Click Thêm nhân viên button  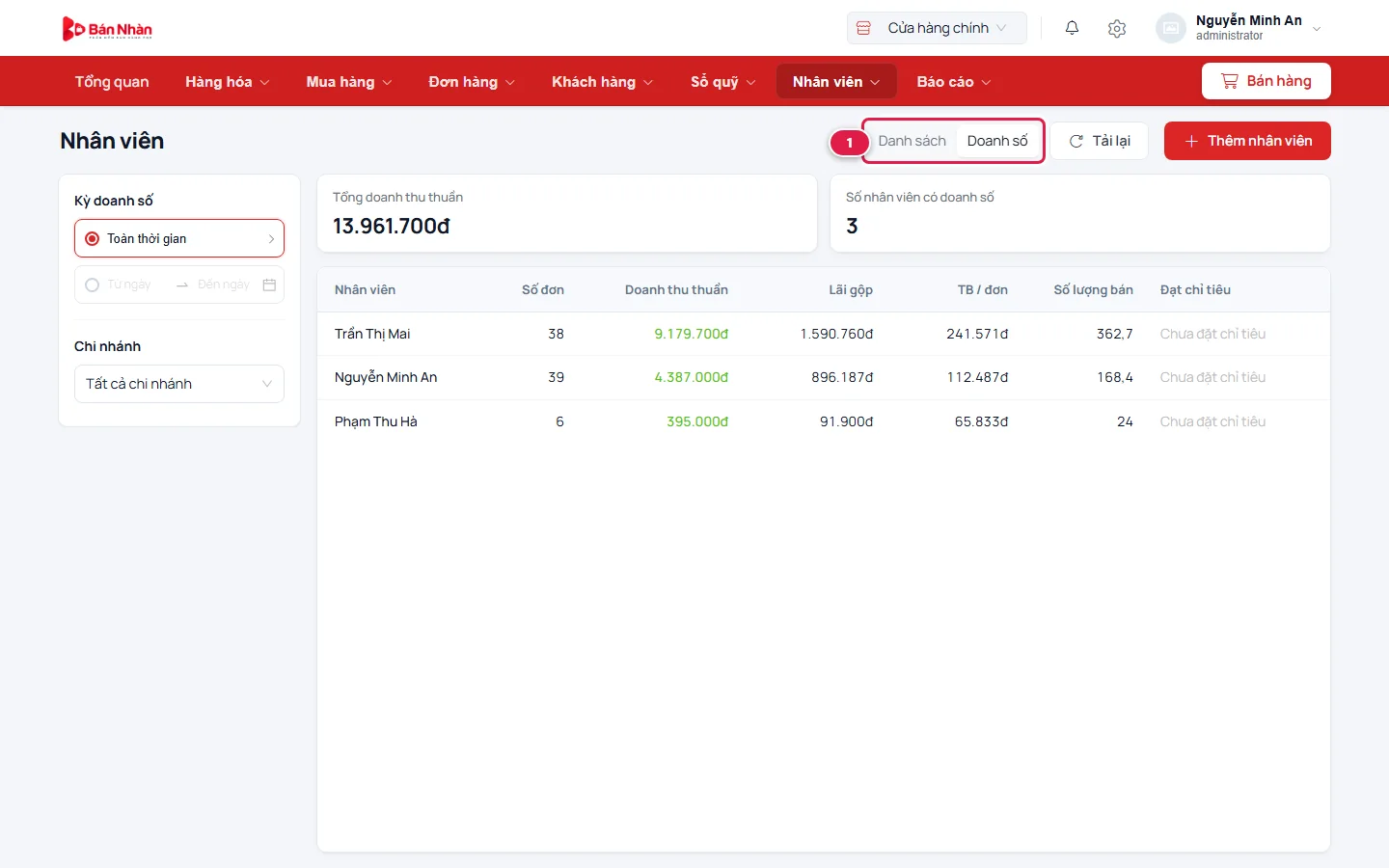1247,141
